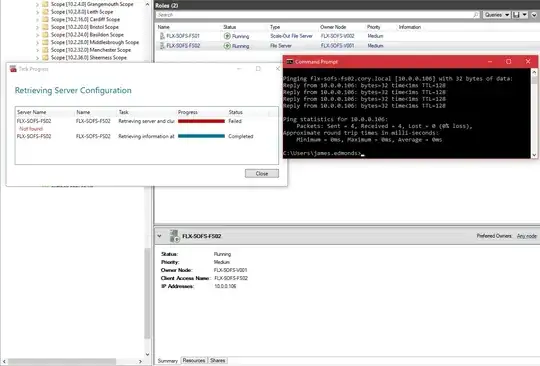Click Server Name column header in Task Progress
Viewport: 540px width, 366px height.
[x=31, y=112]
